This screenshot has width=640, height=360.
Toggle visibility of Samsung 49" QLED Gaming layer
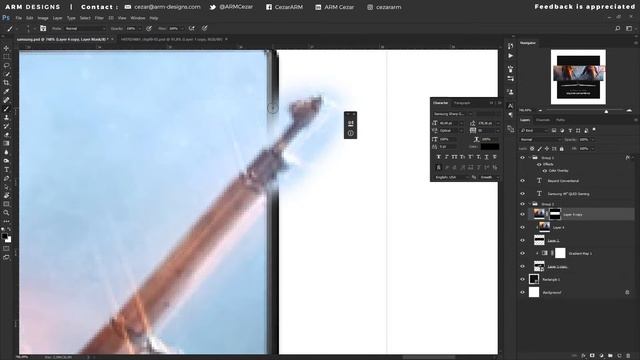point(522,193)
